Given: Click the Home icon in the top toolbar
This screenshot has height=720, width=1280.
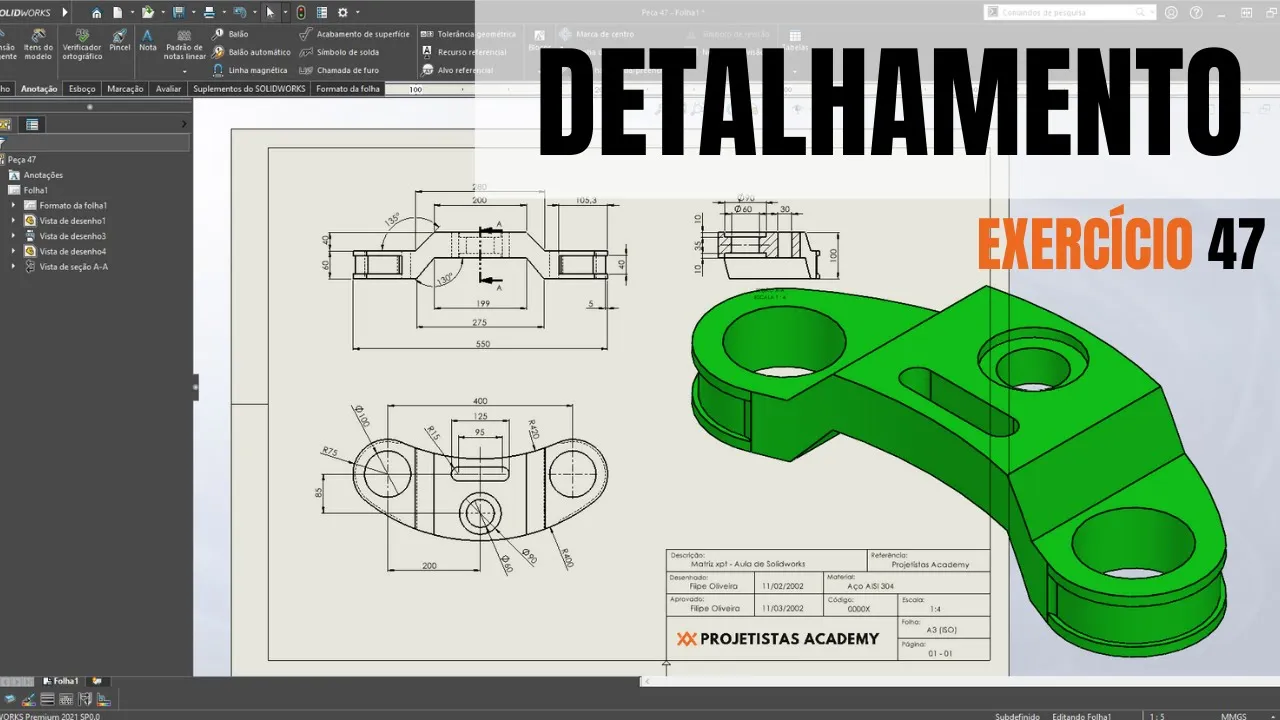Looking at the screenshot, I should [x=97, y=13].
